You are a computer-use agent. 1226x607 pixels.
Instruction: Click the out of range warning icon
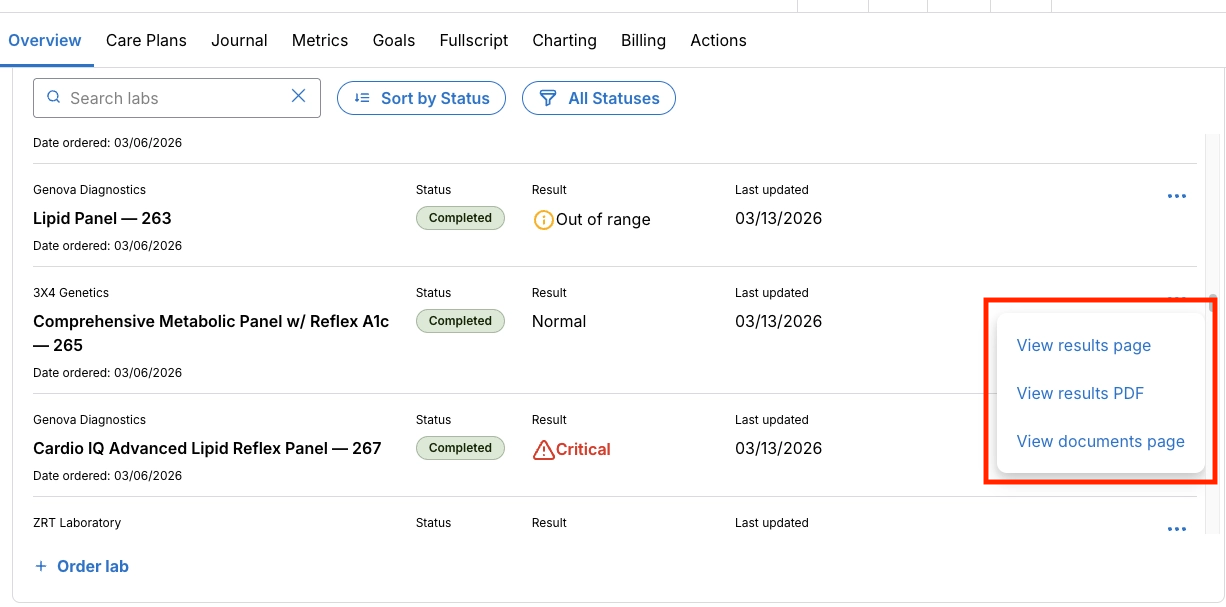[x=543, y=220]
